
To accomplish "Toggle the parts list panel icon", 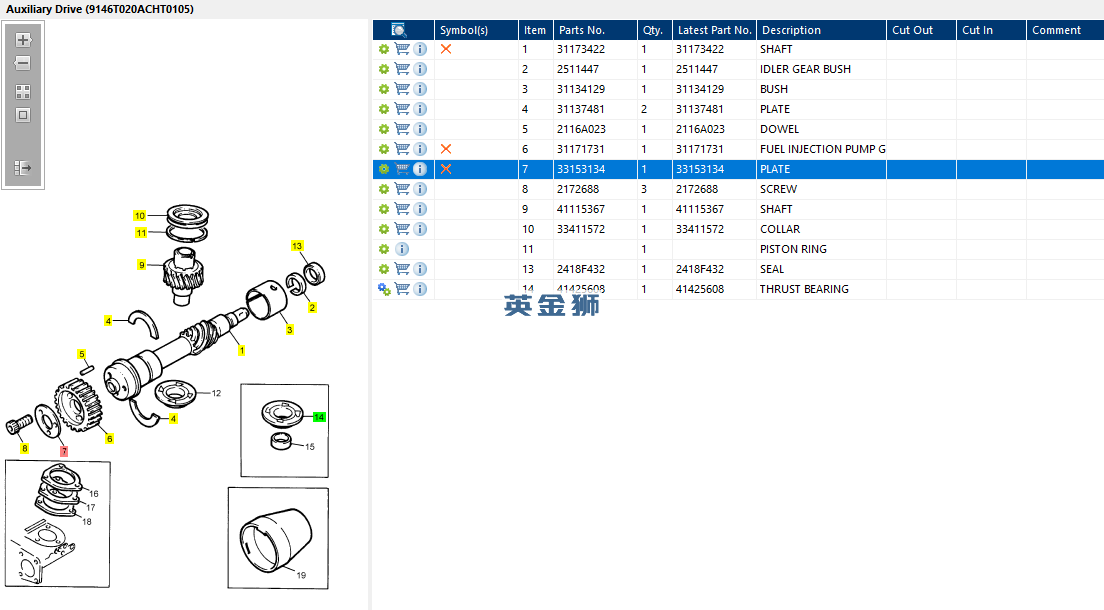I will coord(23,168).
